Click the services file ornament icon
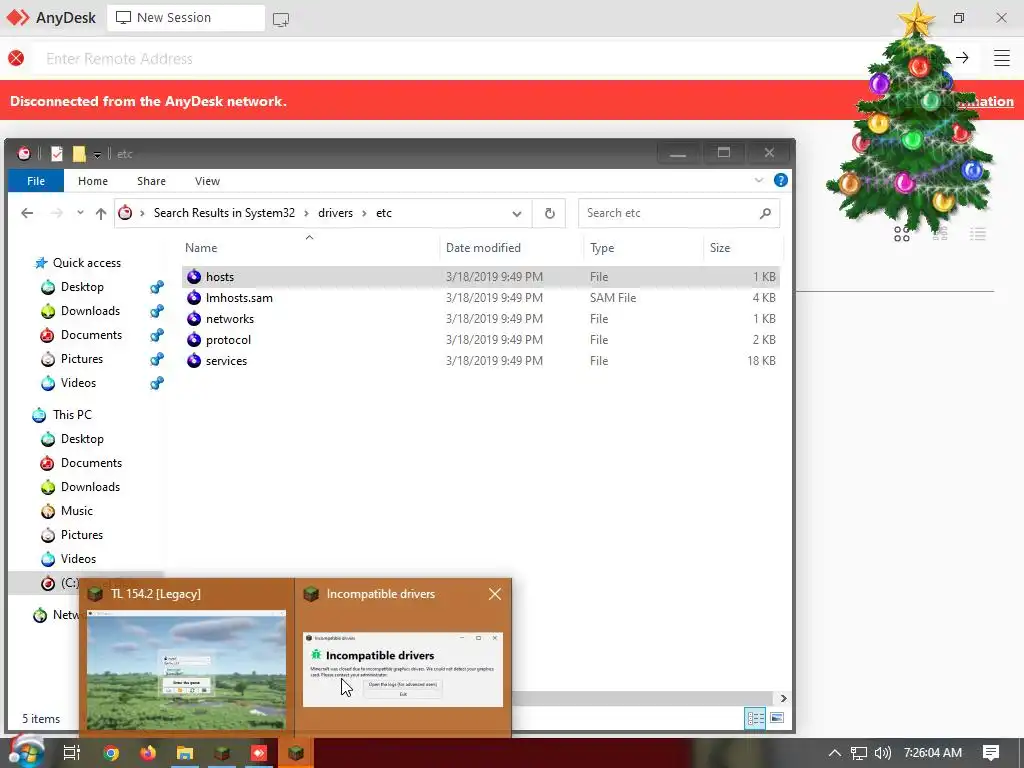The image size is (1024, 768). tap(194, 360)
